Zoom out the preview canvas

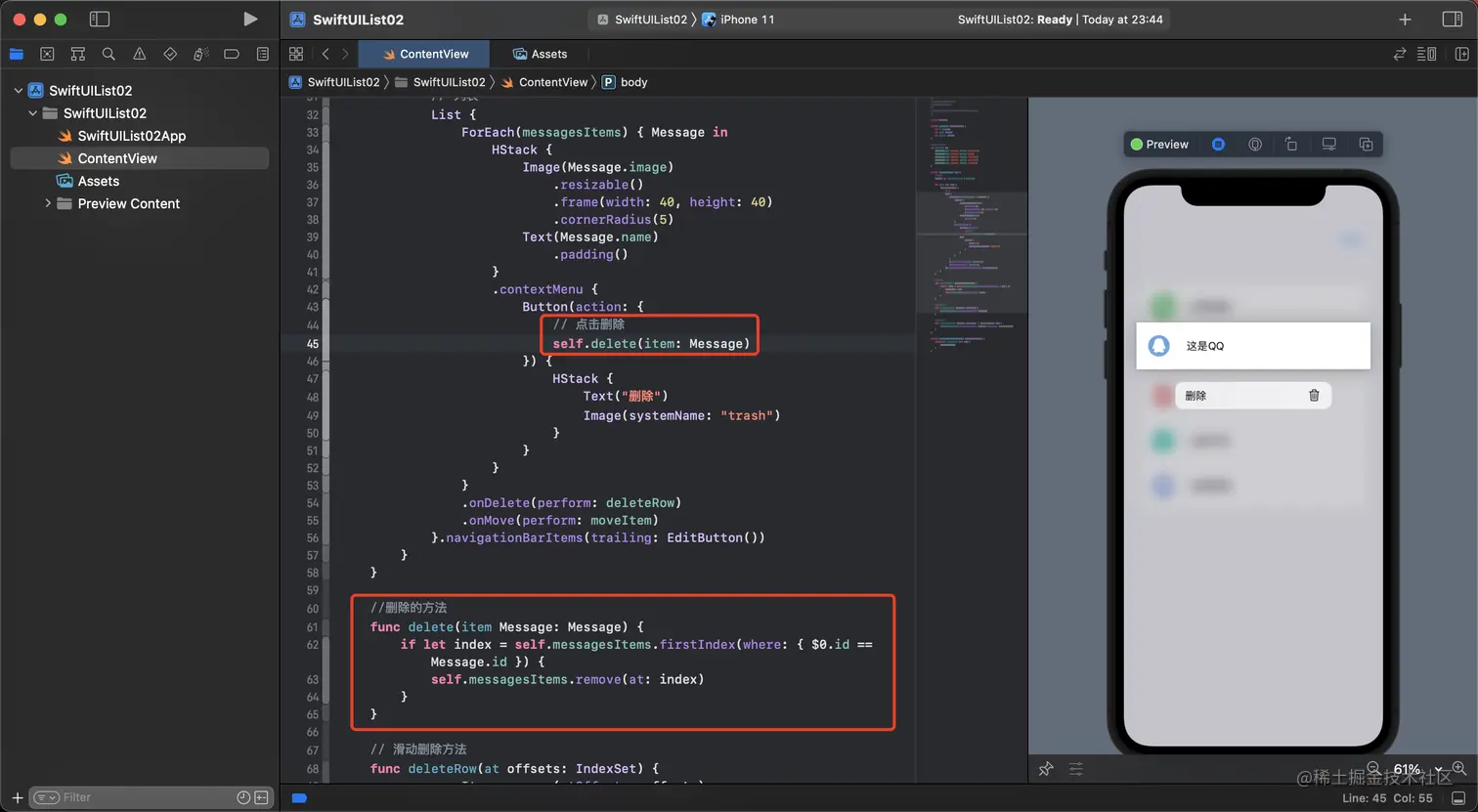pos(1373,769)
